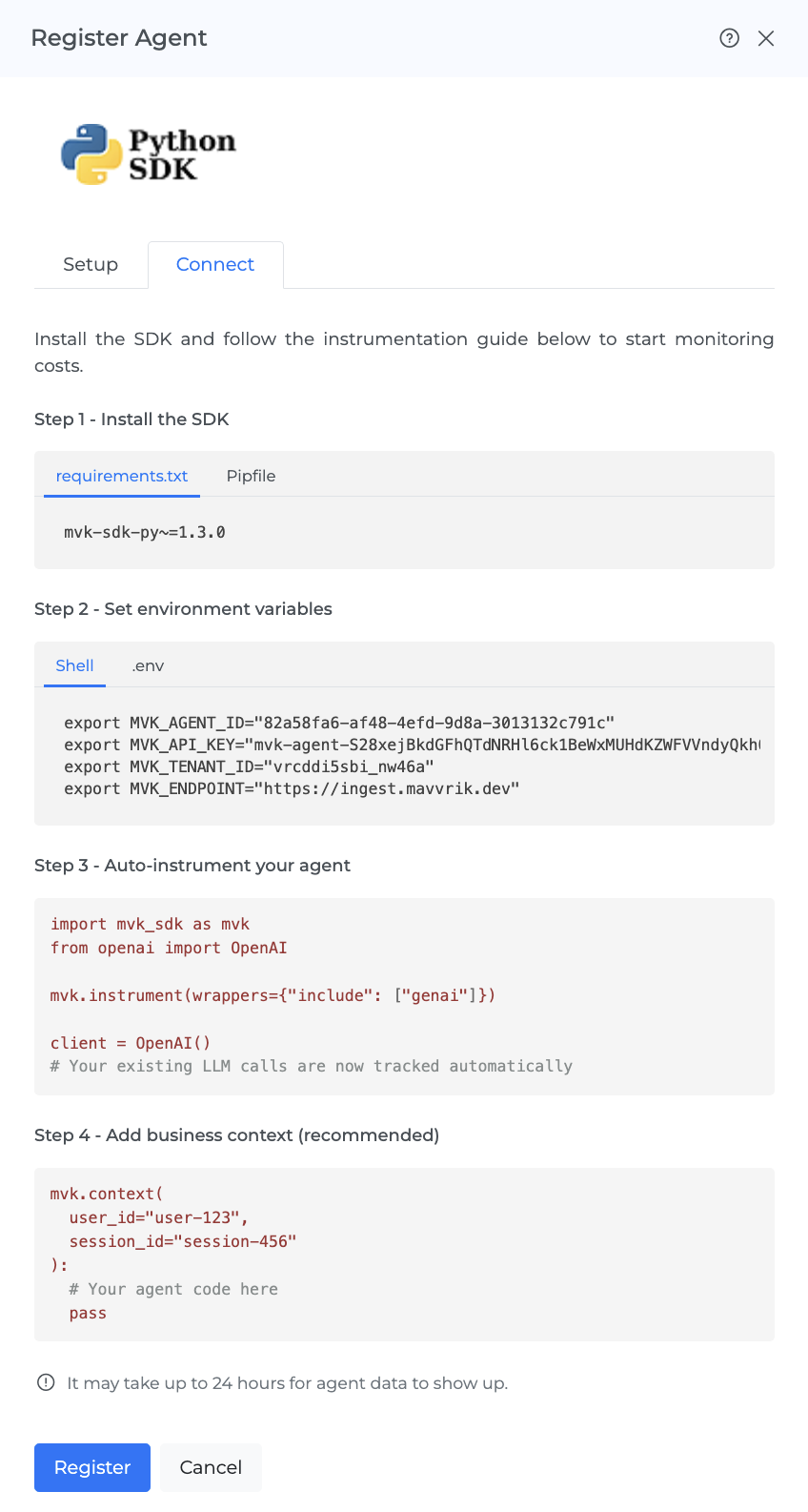Click the Python SDK logo
The image size is (808, 1512).
pyautogui.click(x=148, y=154)
